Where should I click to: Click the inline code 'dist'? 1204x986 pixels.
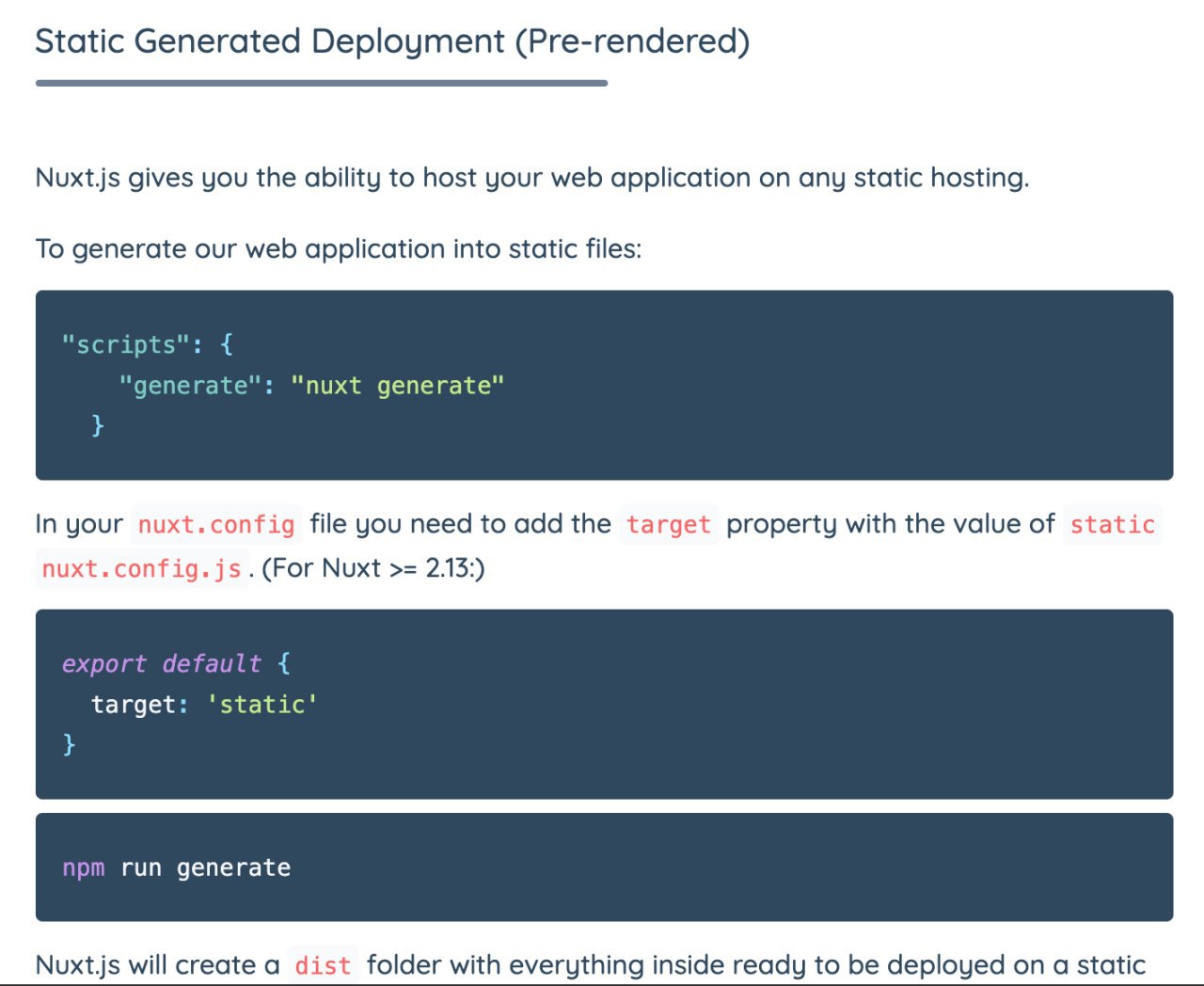pos(323,965)
